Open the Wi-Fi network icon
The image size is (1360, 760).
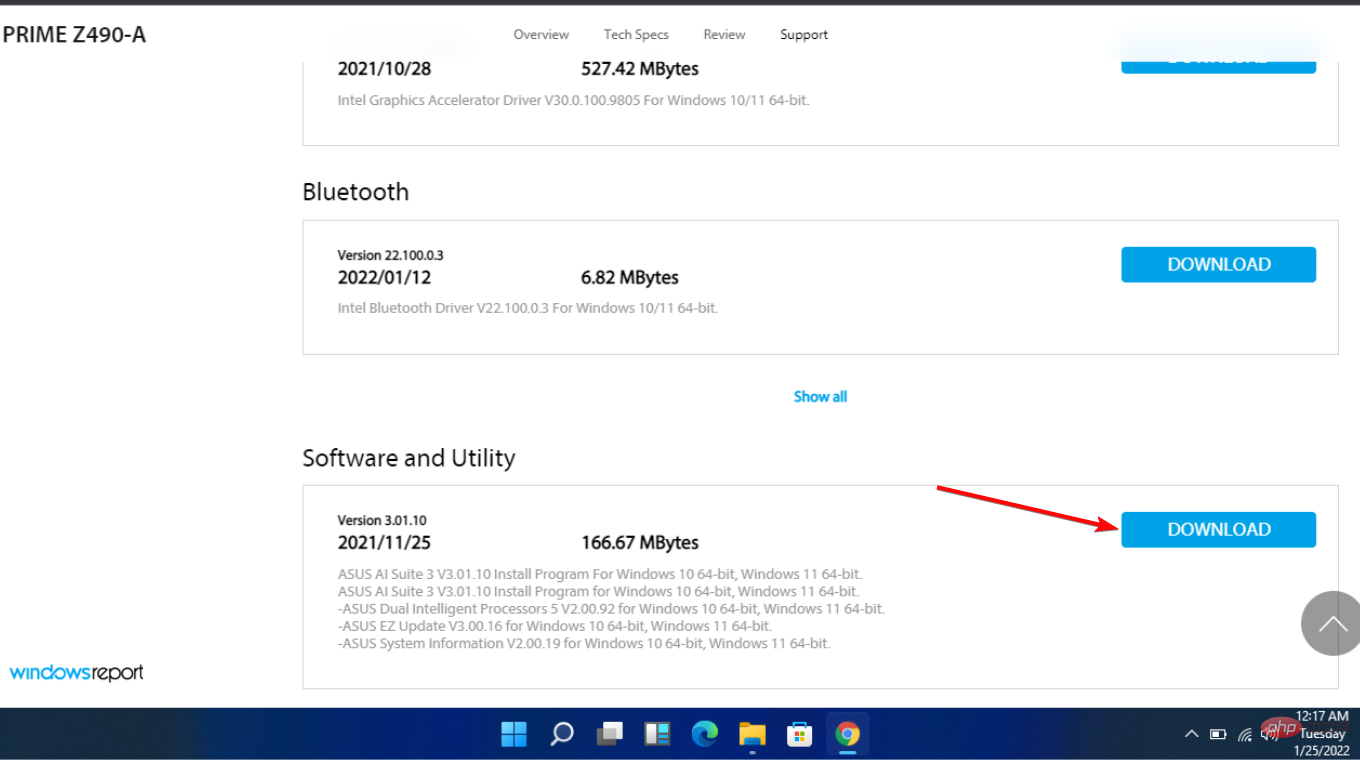(x=1245, y=734)
